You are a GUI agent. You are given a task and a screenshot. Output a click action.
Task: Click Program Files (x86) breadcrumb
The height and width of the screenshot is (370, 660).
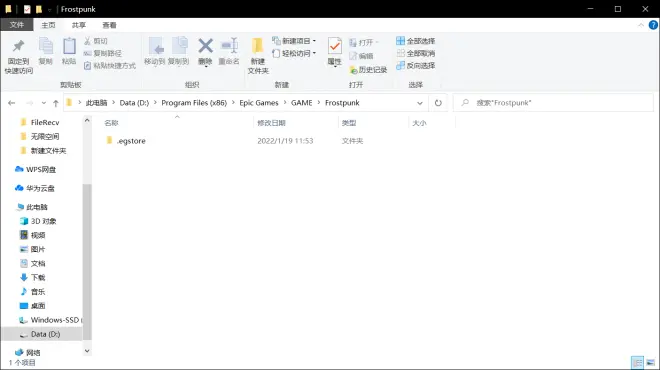(194, 103)
